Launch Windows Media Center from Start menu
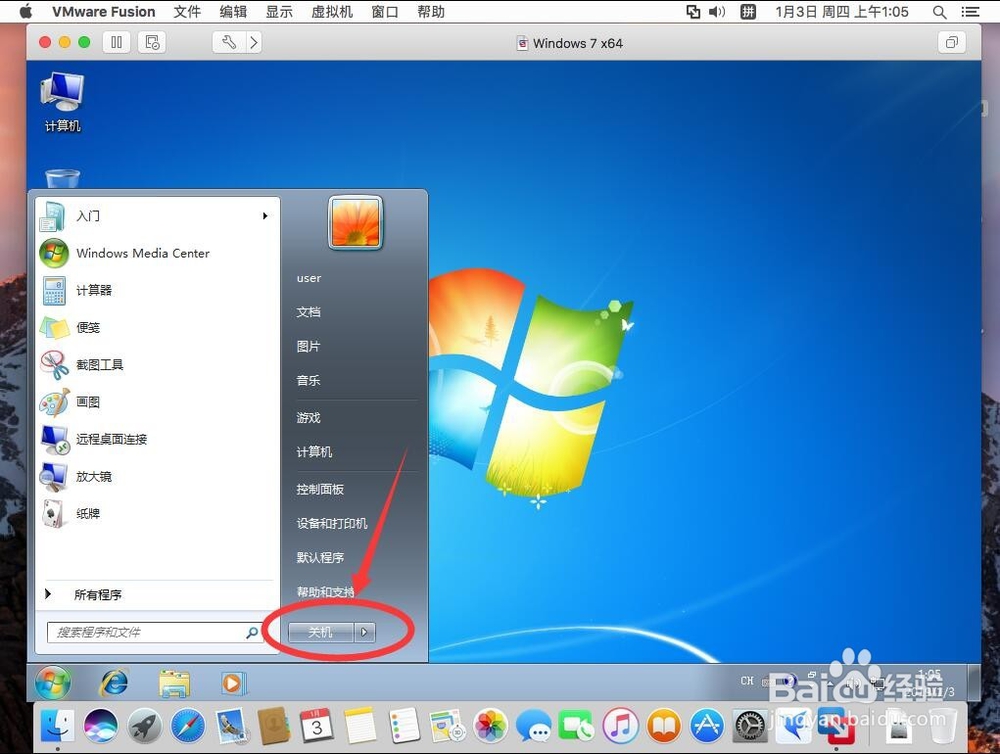 156,253
